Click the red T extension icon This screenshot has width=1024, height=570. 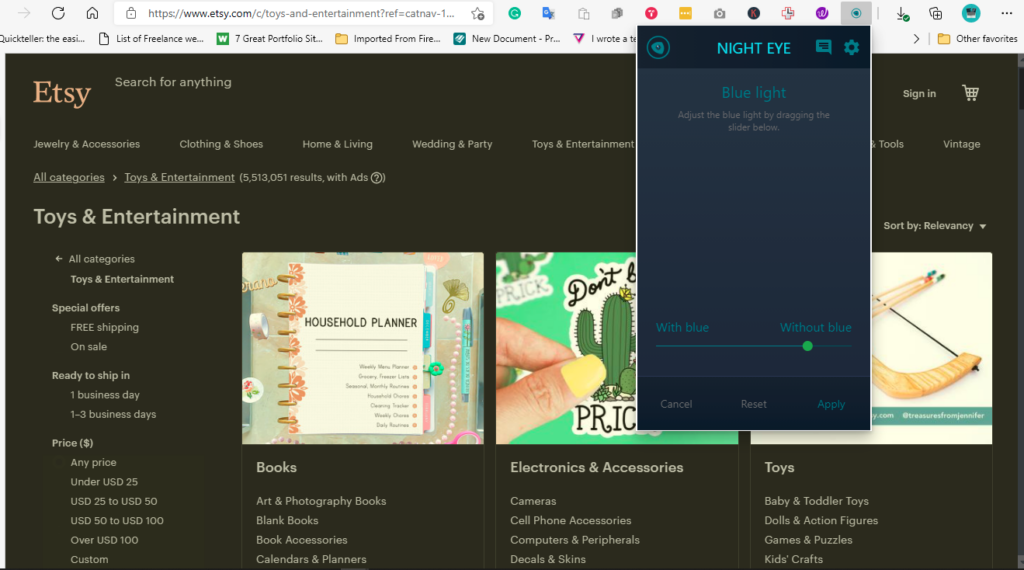pos(651,13)
